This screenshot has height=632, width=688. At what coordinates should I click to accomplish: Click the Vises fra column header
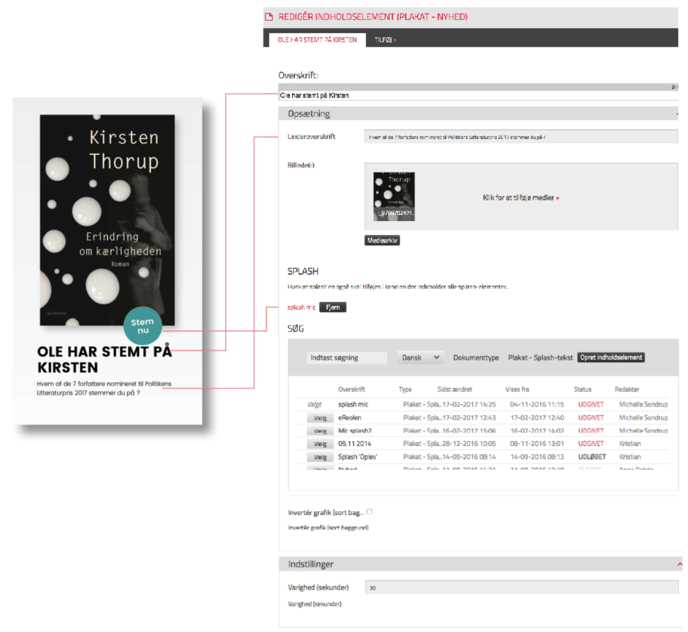point(517,389)
